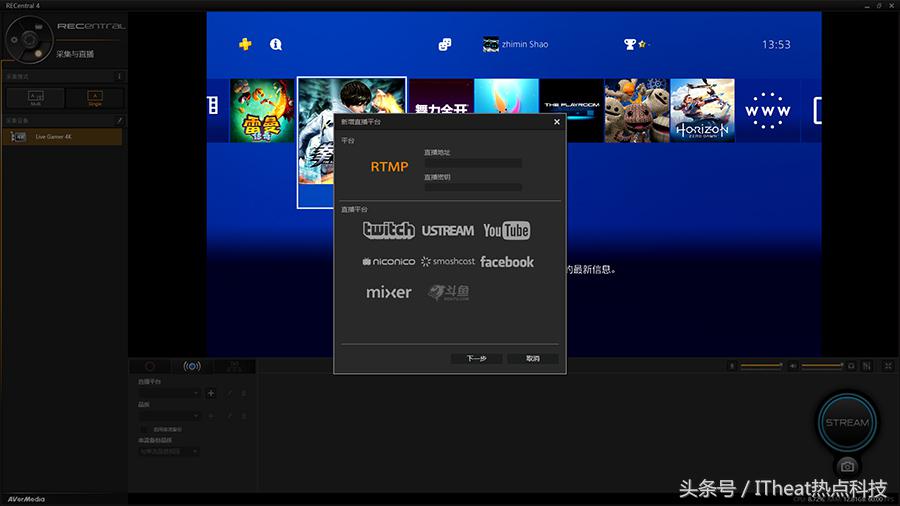
Task: Select the Multi capture mode
Action: [36, 98]
